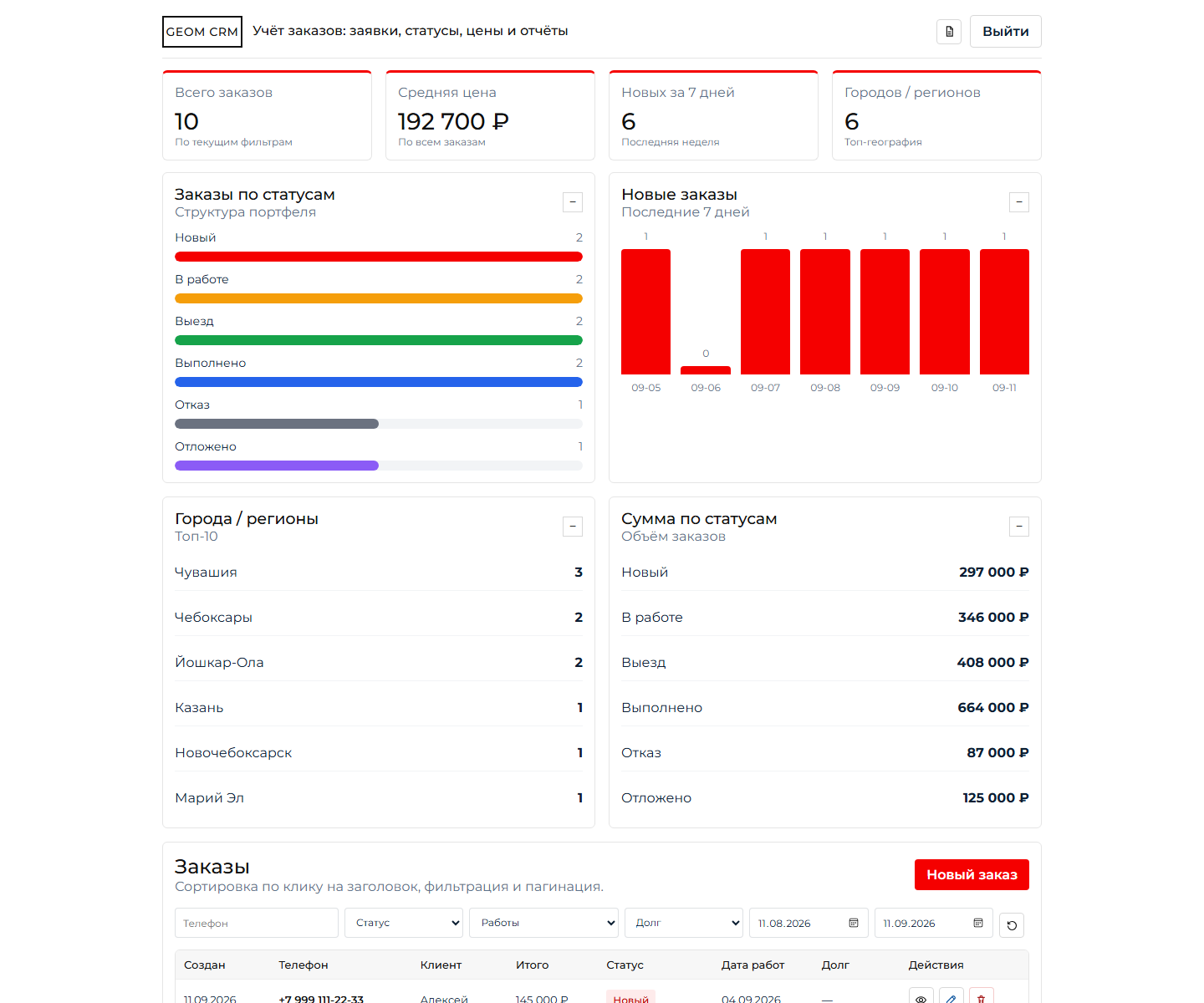This screenshot has width=1204, height=1003.
Task: Click the gray Отказ progress bar
Action: coord(277,424)
